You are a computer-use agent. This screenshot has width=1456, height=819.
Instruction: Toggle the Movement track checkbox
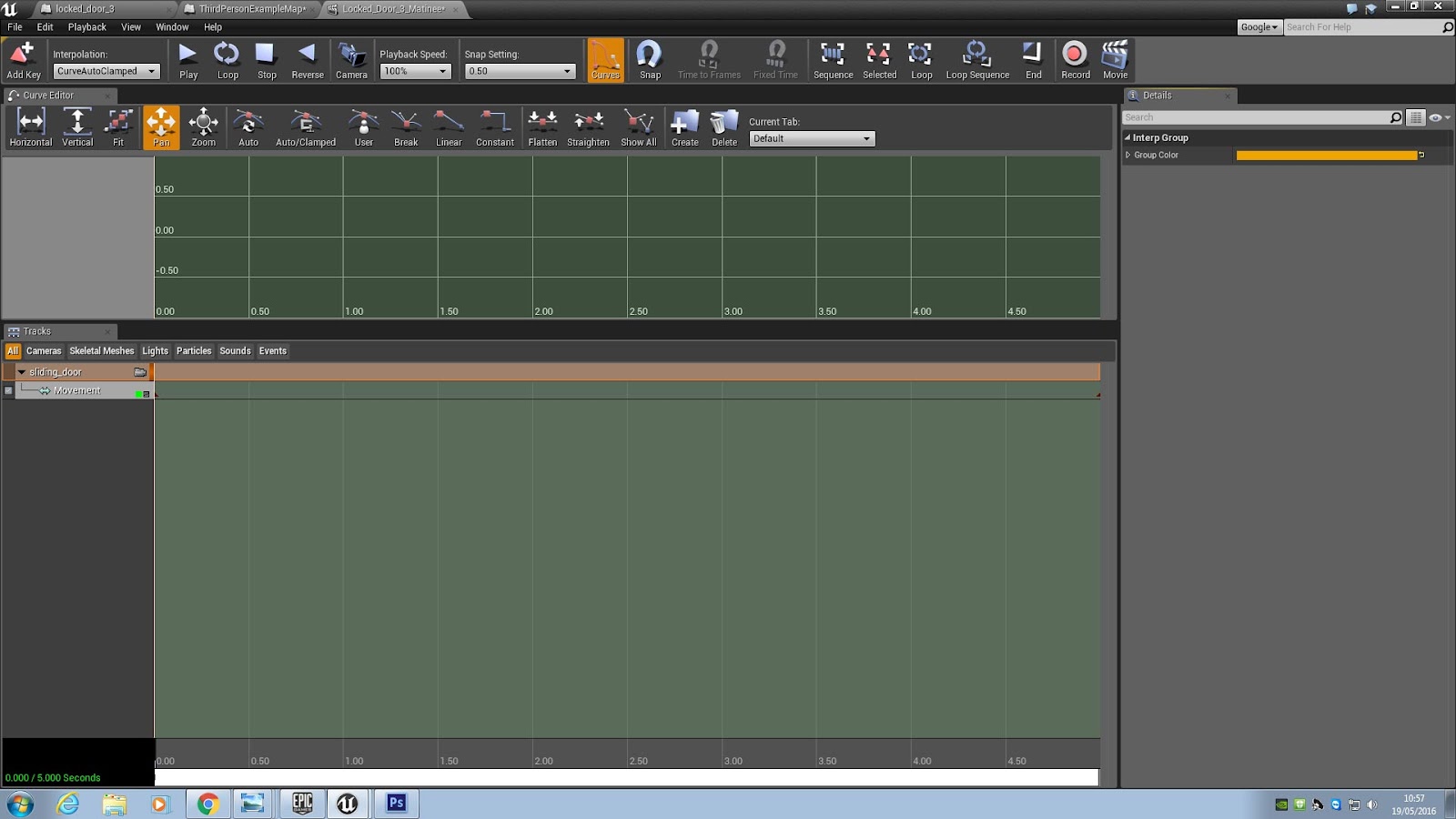click(9, 390)
